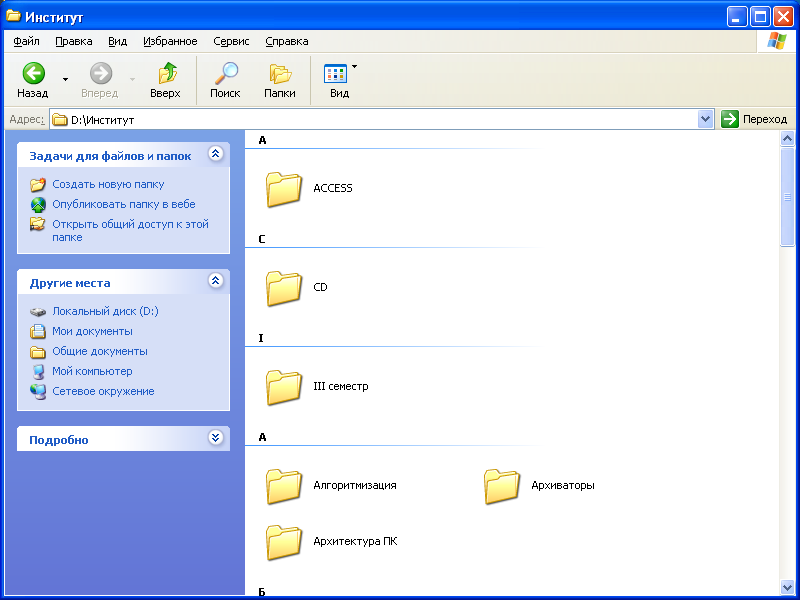Viewport: 800px width, 600px height.
Task: Click the Задачи для файлов и папок header
Action: [x=110, y=156]
